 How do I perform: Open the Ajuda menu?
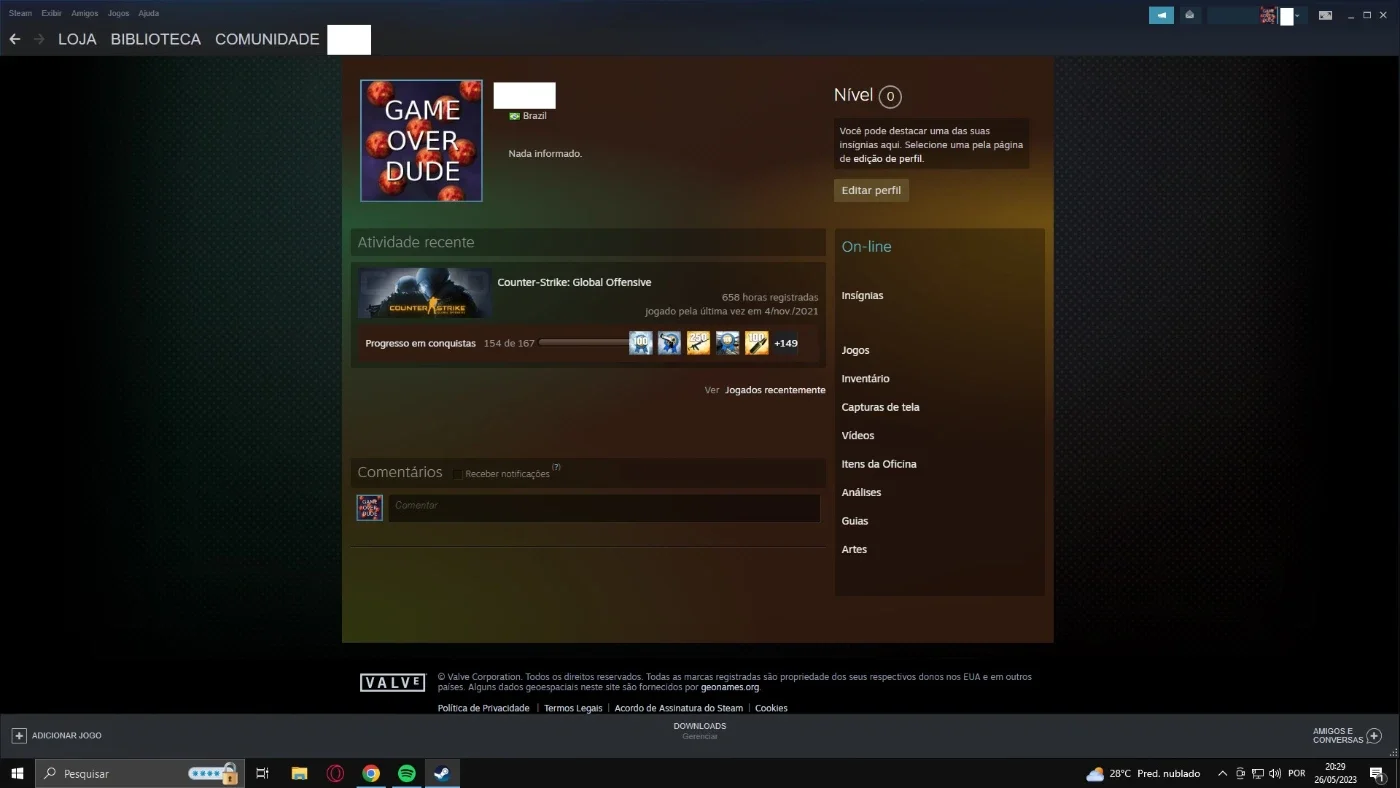click(x=148, y=14)
